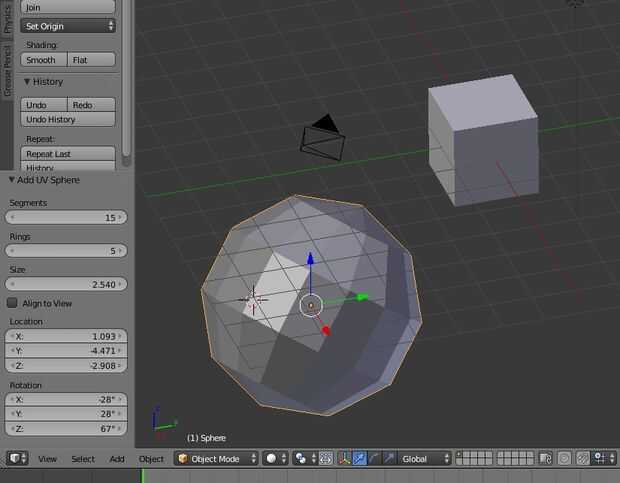This screenshot has width=620, height=483.
Task: Apply Smooth shading
Action: tap(44, 60)
